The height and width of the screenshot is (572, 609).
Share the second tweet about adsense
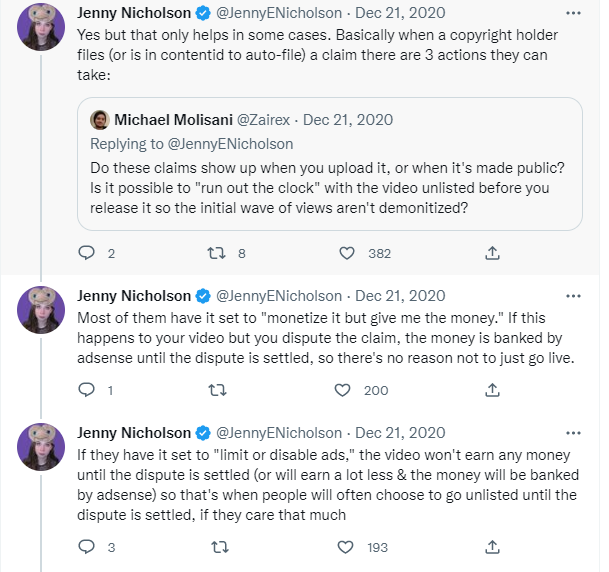click(x=491, y=390)
